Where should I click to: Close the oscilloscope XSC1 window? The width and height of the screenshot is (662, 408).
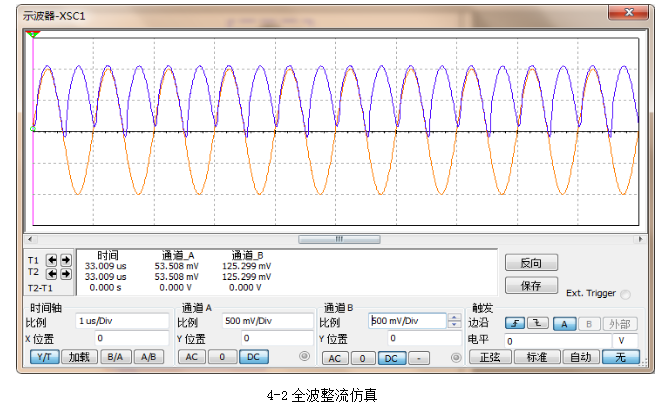click(628, 12)
